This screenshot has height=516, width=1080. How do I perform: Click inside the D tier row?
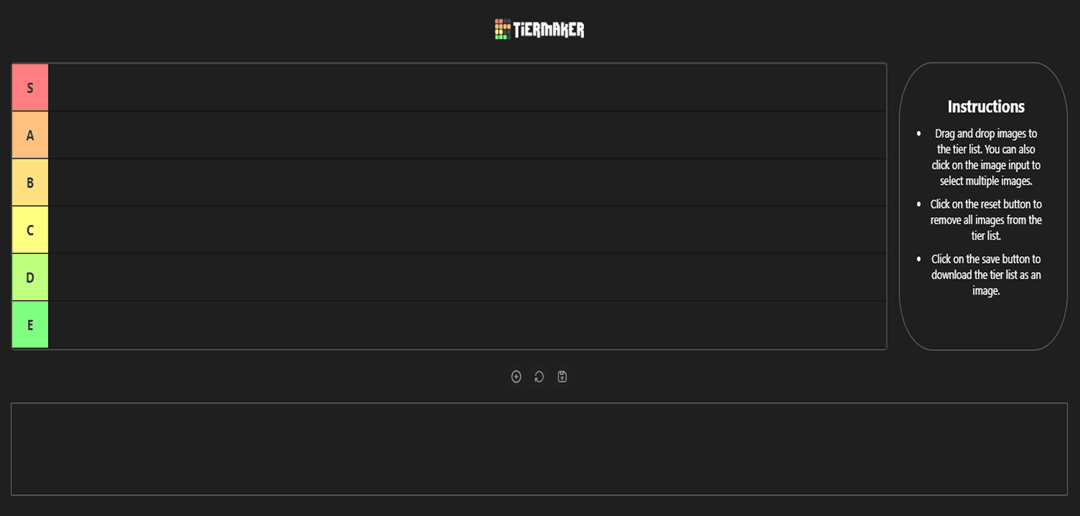[467, 278]
